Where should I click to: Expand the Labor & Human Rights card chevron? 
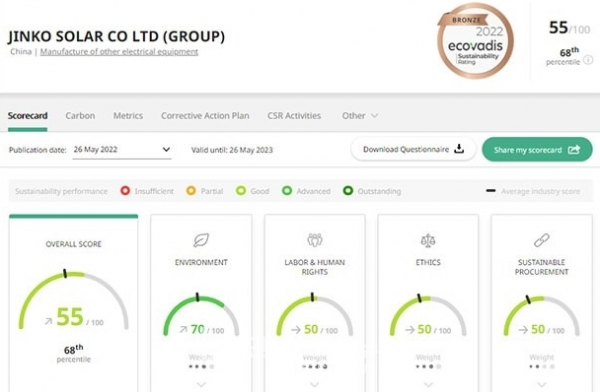point(315,384)
